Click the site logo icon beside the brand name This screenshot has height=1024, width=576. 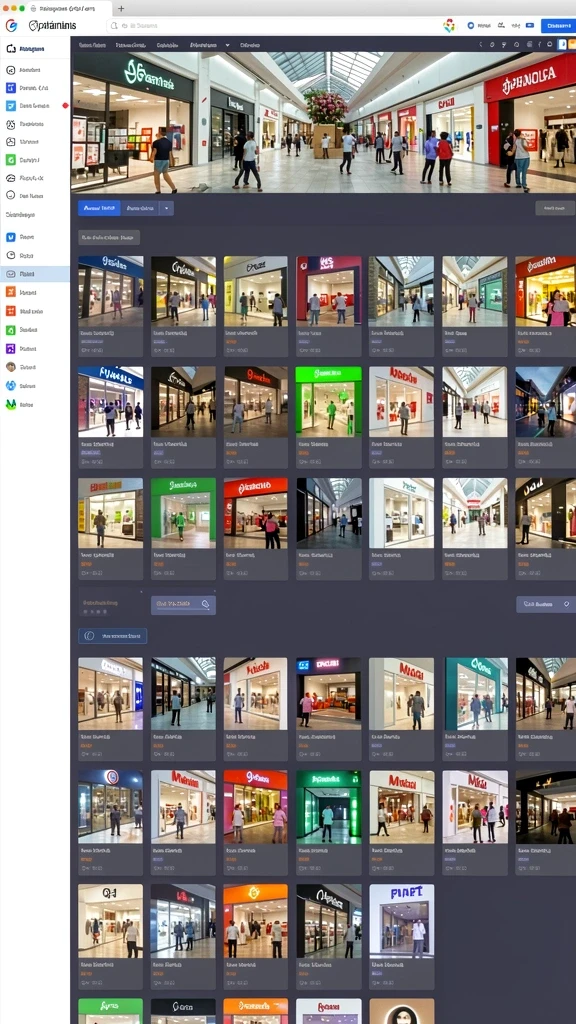click(11, 25)
